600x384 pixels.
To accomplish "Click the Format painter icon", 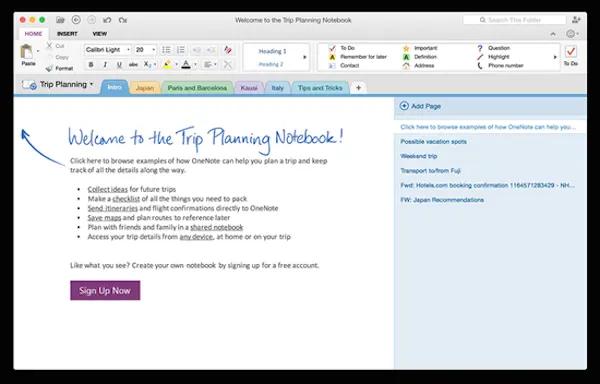I will 49,68.
